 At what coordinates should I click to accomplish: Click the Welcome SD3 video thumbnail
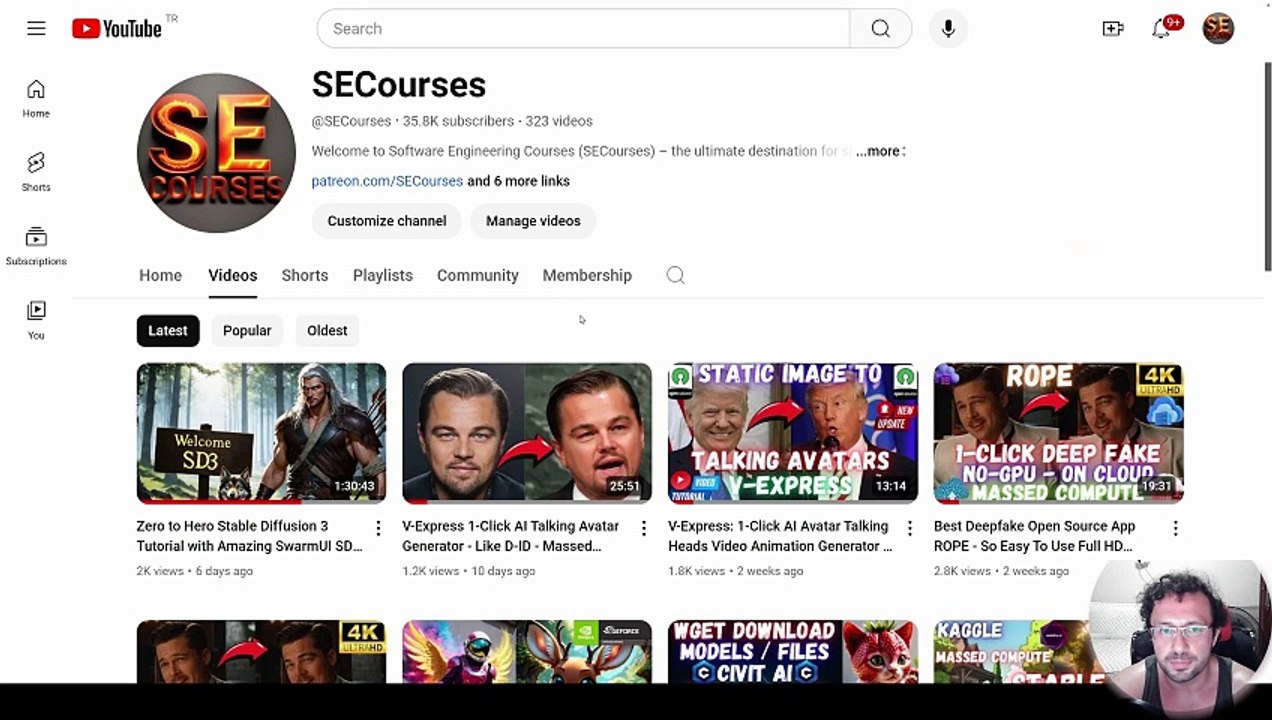(x=261, y=432)
